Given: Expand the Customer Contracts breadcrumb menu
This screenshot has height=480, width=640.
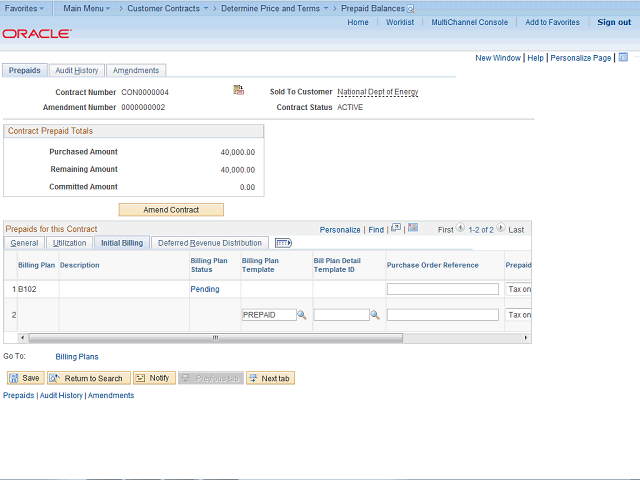Looking at the screenshot, I should (x=168, y=8).
